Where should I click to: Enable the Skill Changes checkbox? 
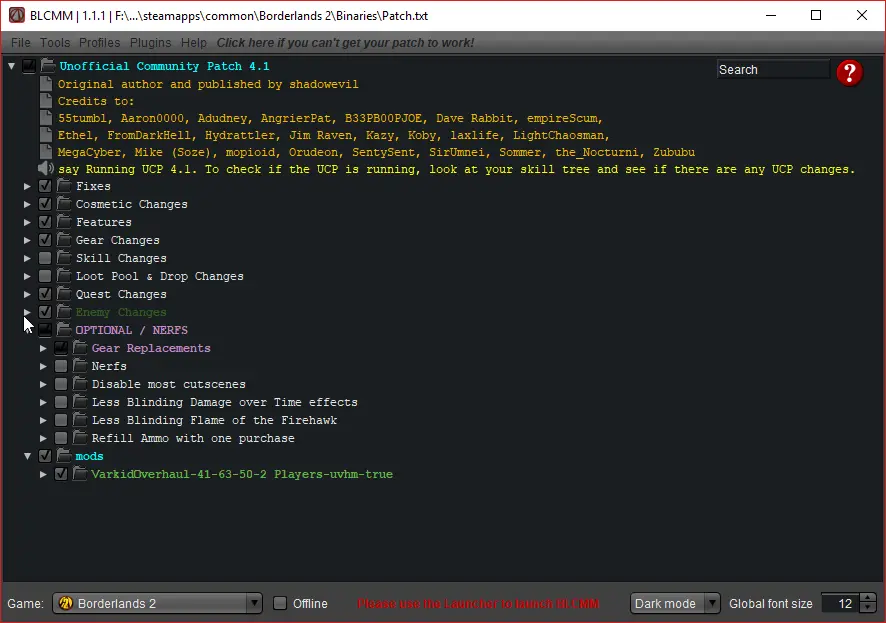click(45, 258)
